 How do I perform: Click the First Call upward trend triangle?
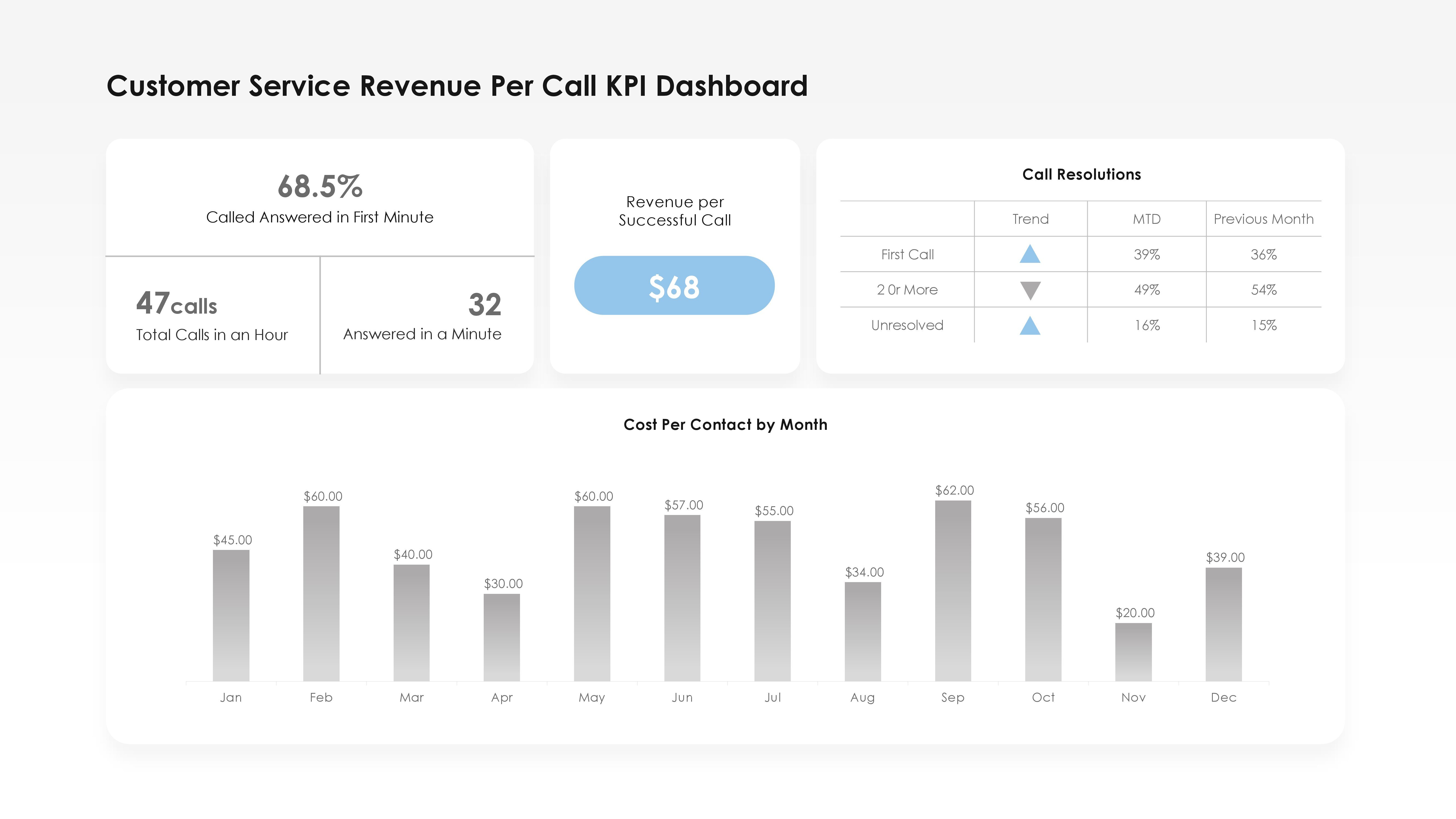(x=1030, y=254)
